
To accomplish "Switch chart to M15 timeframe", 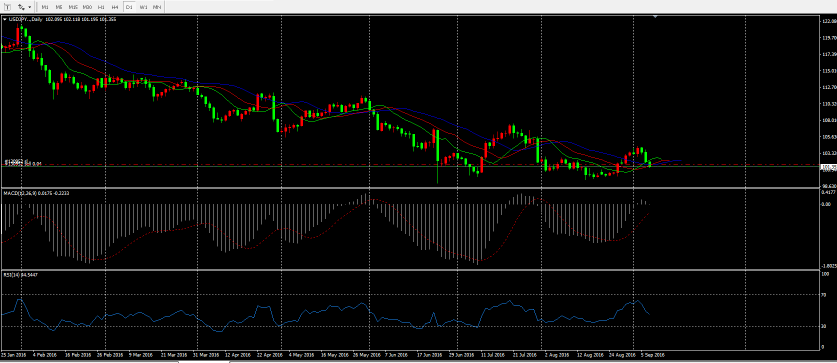I will coord(73,7).
